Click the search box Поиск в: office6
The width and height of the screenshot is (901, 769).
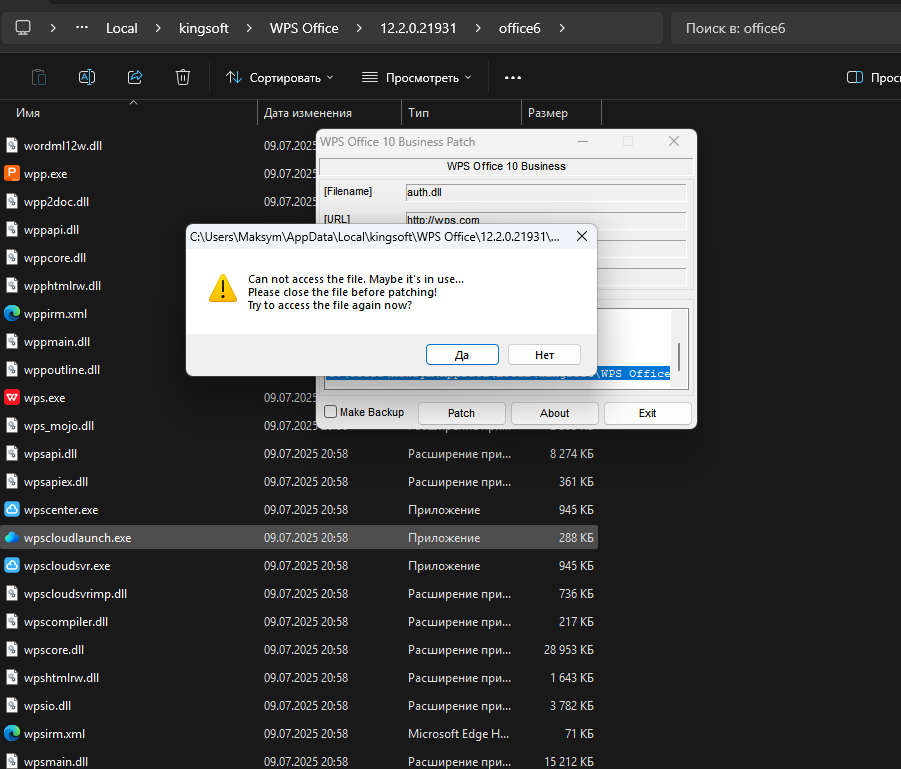click(x=786, y=28)
